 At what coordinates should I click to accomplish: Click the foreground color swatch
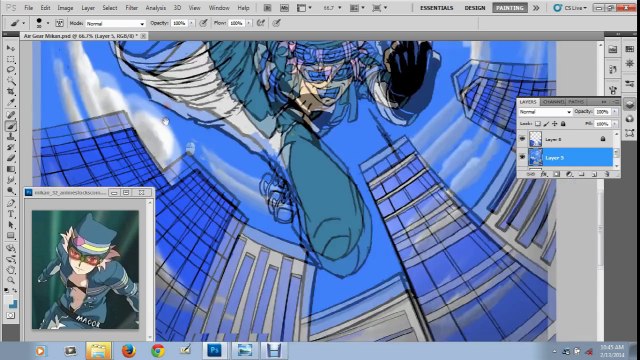click(9, 300)
